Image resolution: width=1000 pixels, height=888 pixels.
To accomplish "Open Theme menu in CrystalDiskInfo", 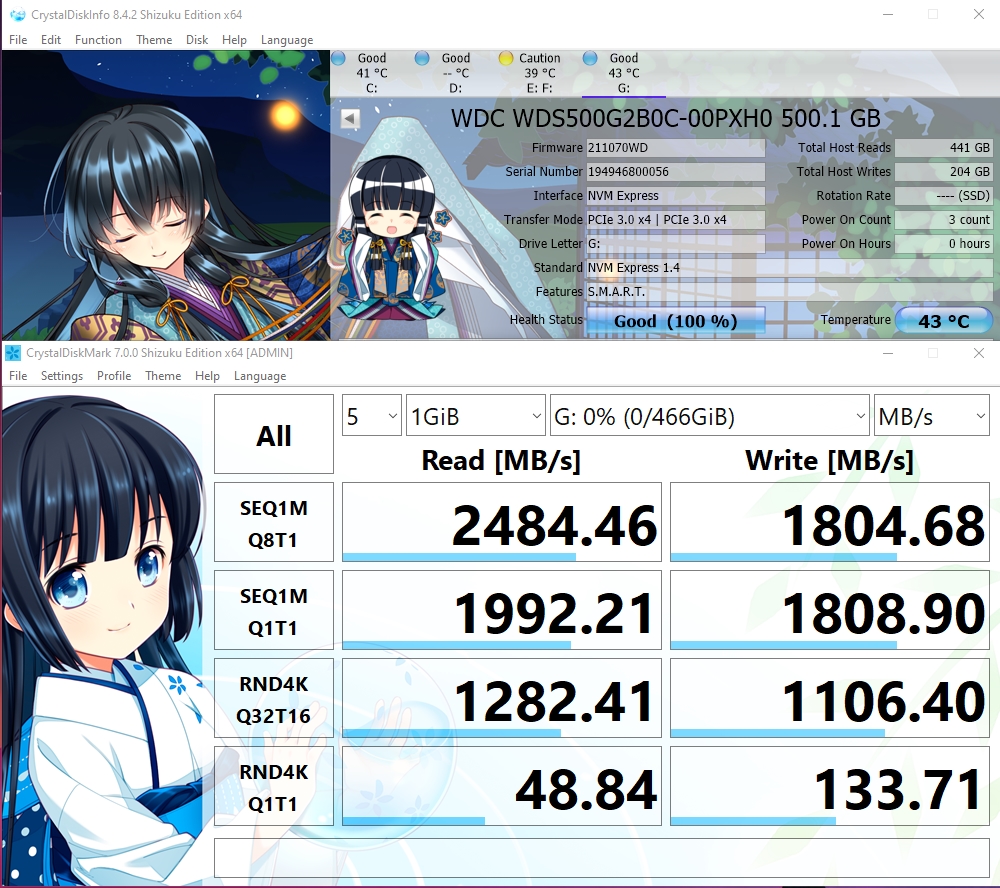I will click(154, 40).
